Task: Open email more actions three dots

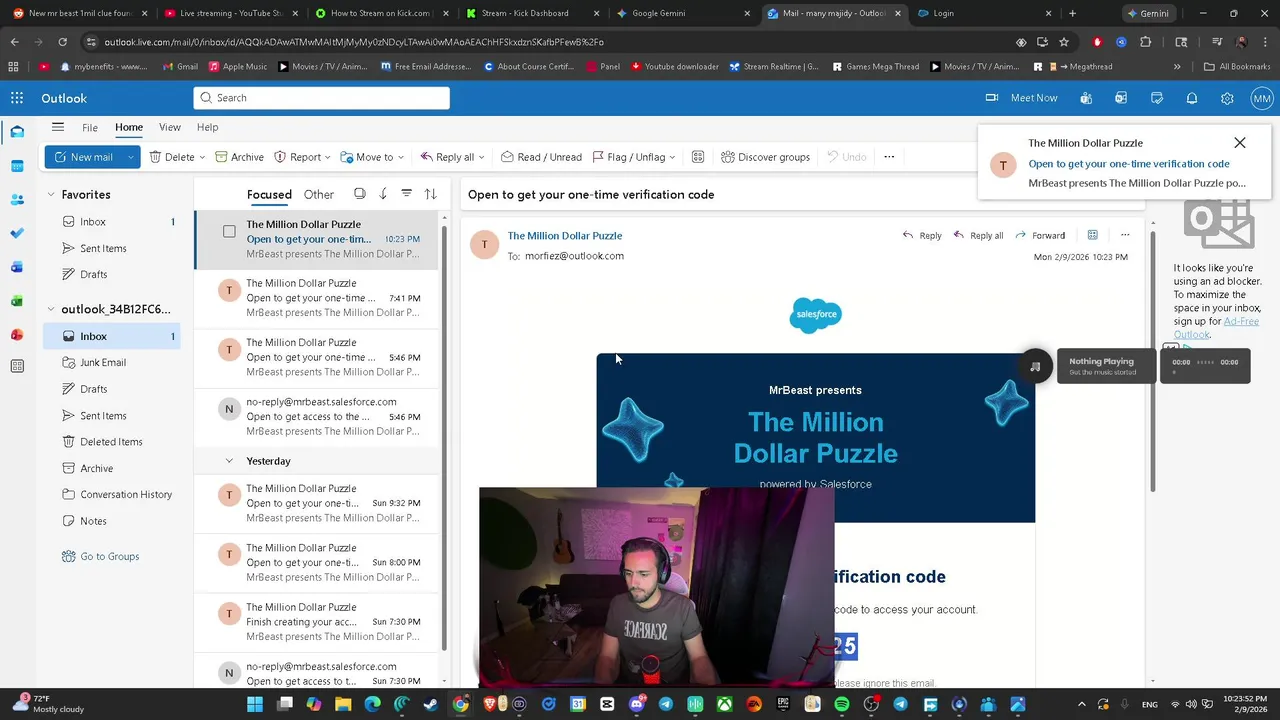Action: pos(1125,235)
